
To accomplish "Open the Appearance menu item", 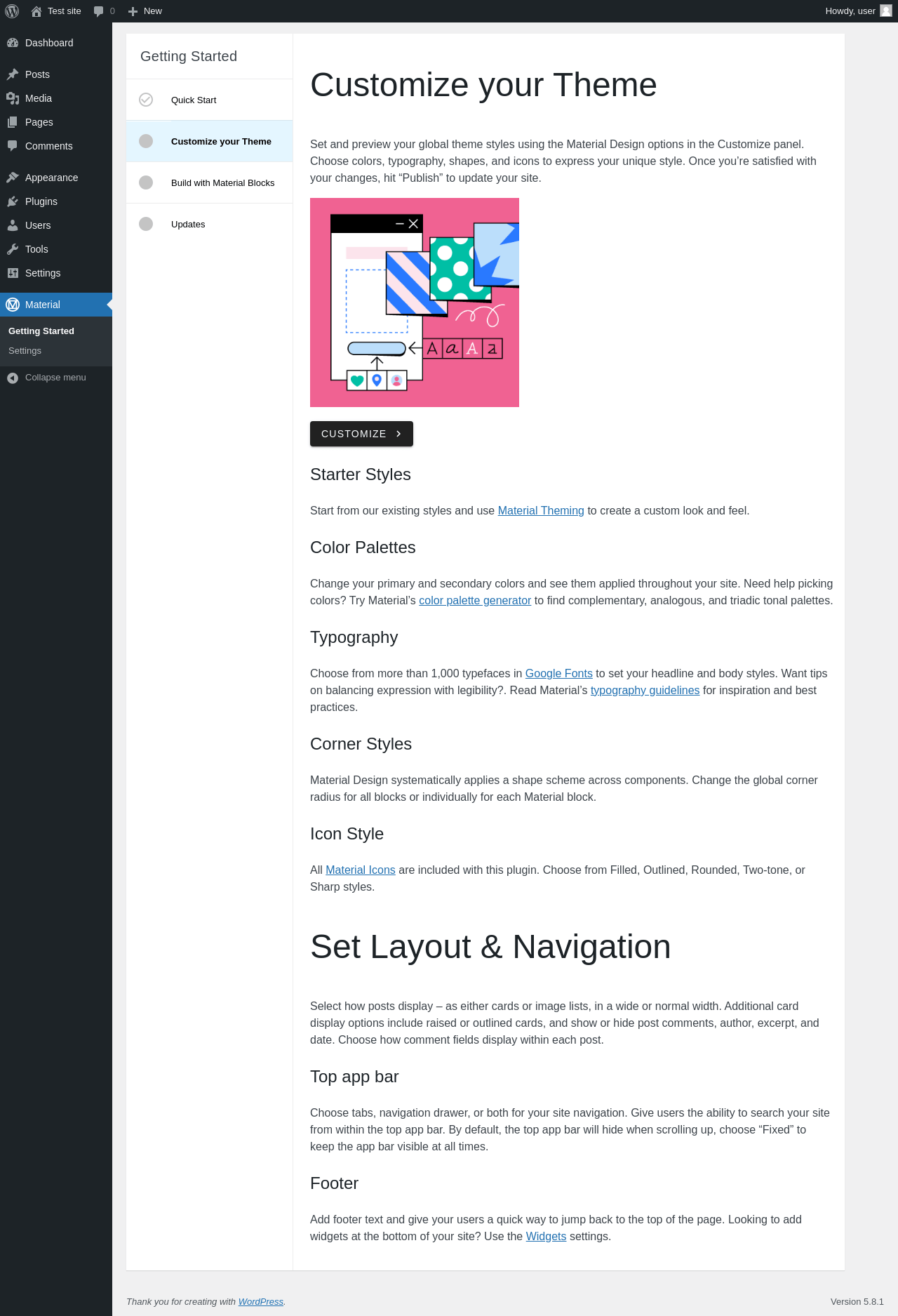I will [56, 178].
